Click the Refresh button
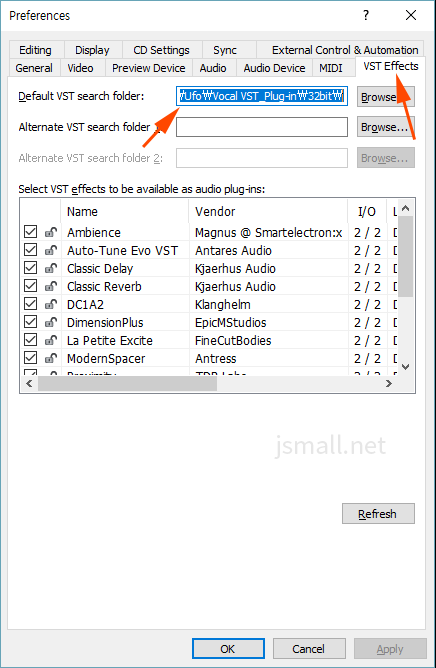This screenshot has width=436, height=668. (x=378, y=514)
